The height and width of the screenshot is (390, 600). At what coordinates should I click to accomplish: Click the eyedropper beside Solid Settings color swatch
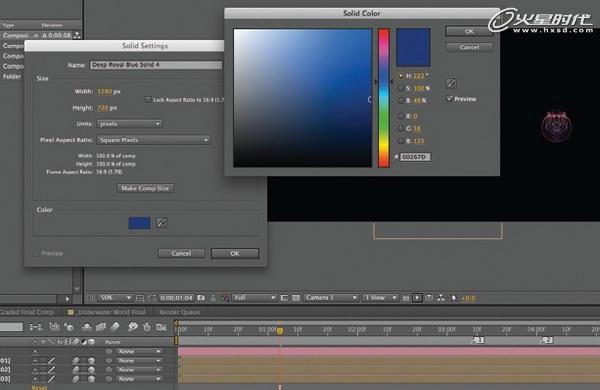click(x=161, y=222)
